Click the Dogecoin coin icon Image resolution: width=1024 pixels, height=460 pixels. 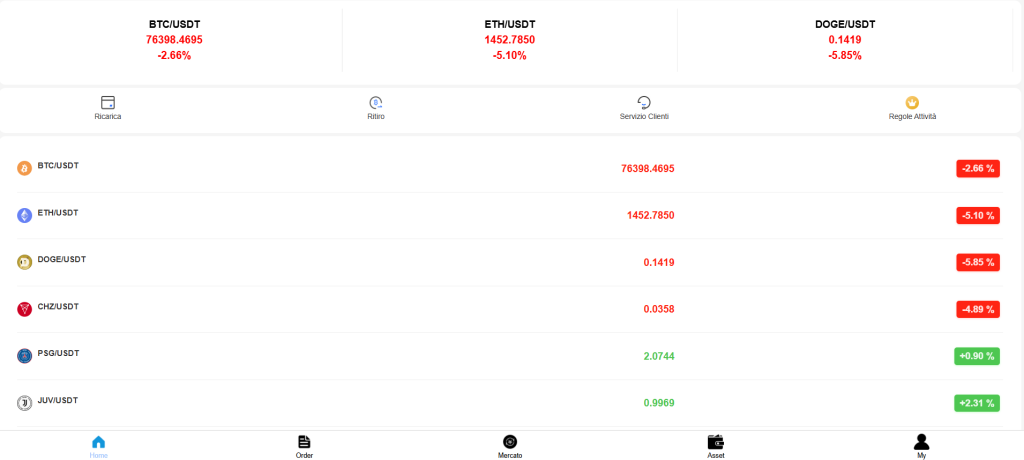click(24, 263)
